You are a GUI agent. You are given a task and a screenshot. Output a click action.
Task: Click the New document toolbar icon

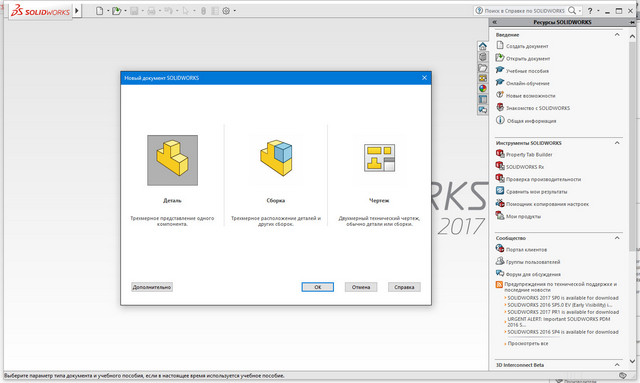tap(100, 11)
